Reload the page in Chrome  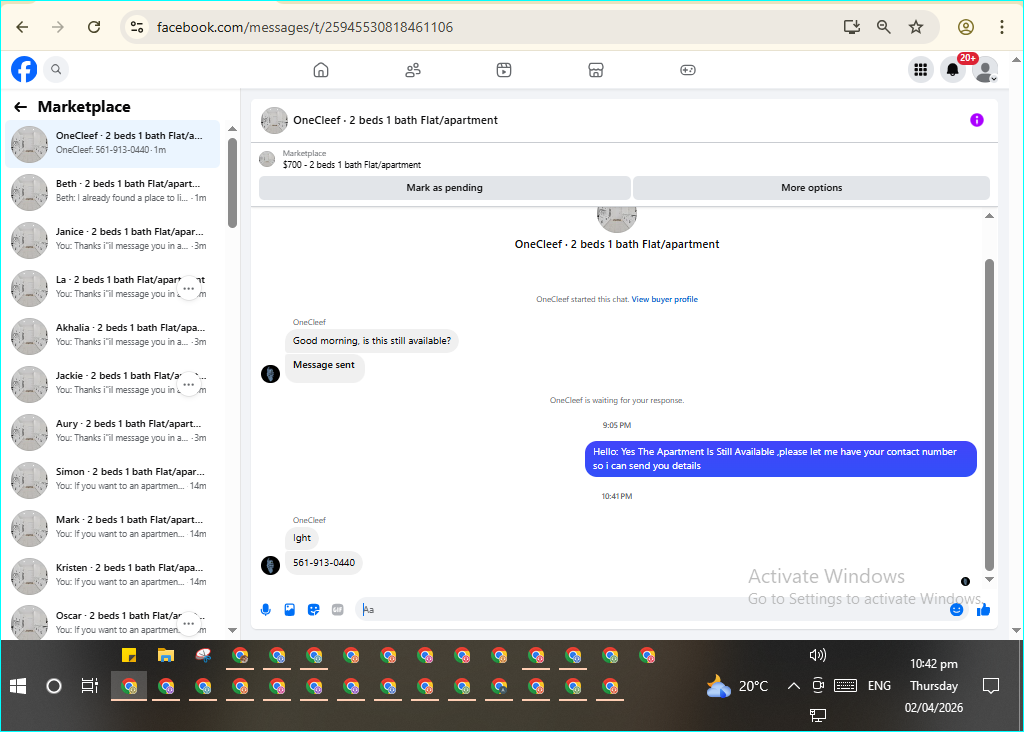coord(94,27)
